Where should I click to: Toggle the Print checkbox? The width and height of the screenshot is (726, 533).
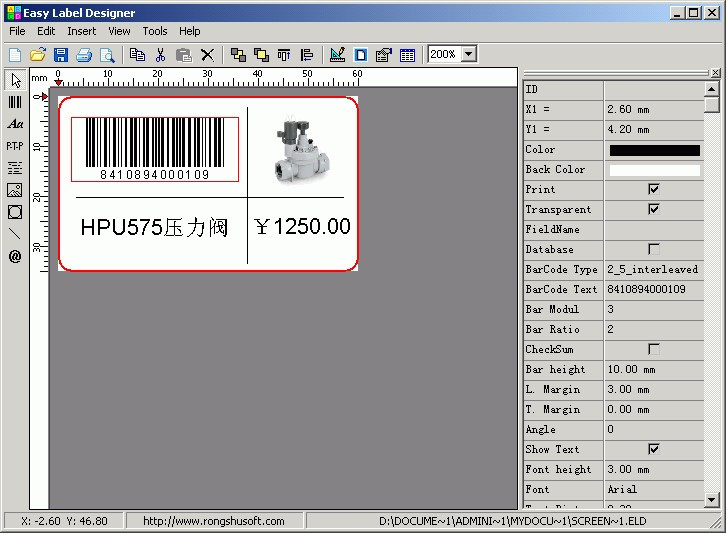pos(654,189)
